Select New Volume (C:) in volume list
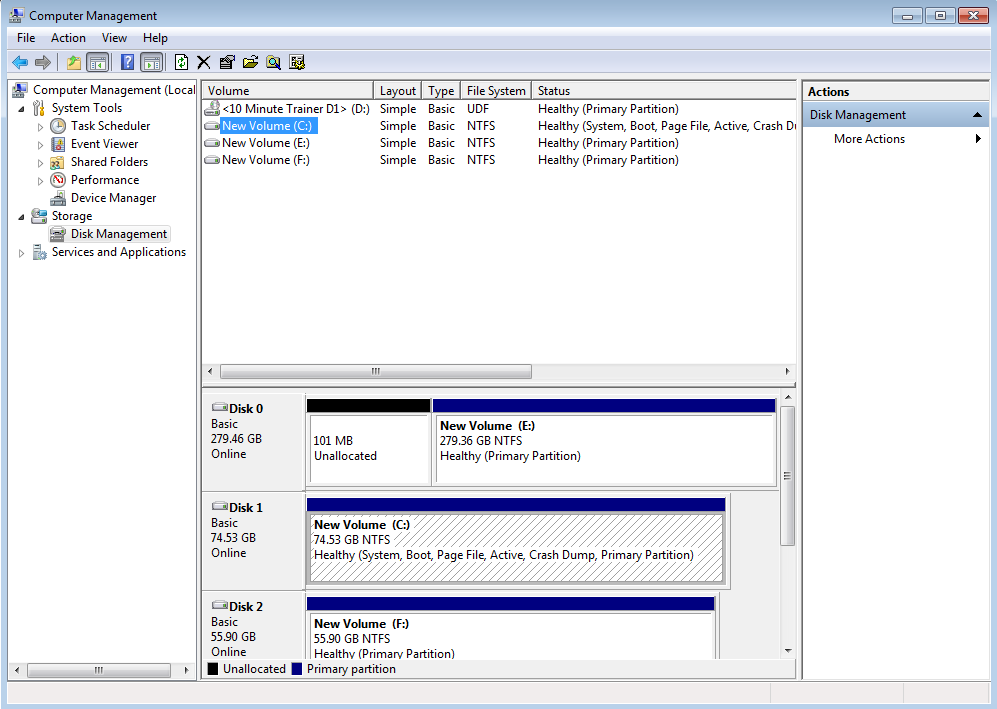This screenshot has width=997, height=709. point(499,126)
